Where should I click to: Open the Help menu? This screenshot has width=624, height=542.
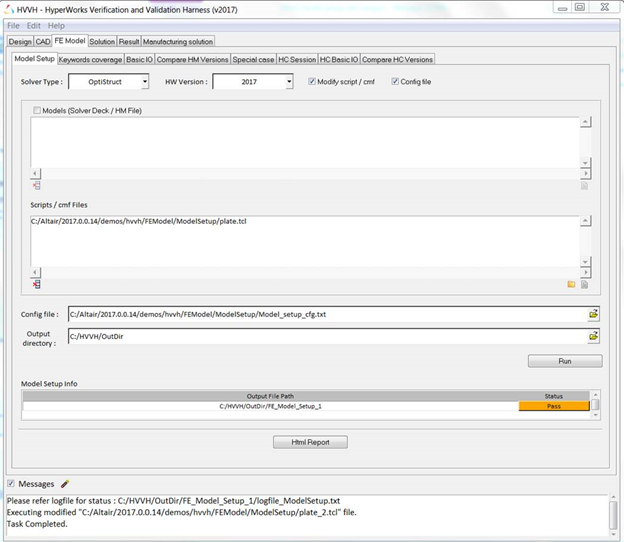pos(56,26)
